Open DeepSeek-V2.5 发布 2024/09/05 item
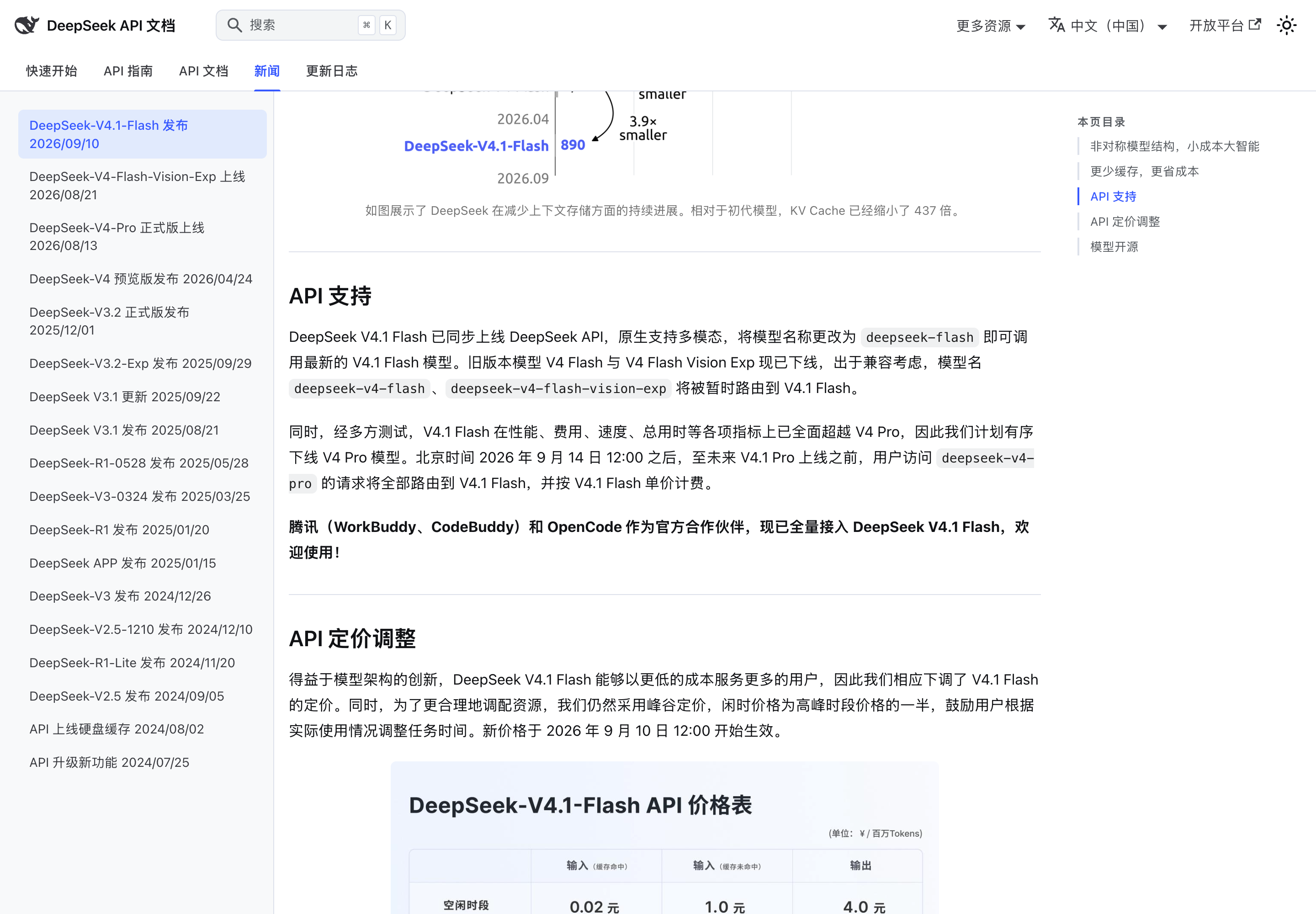This screenshot has height=914, width=1316. click(143, 696)
